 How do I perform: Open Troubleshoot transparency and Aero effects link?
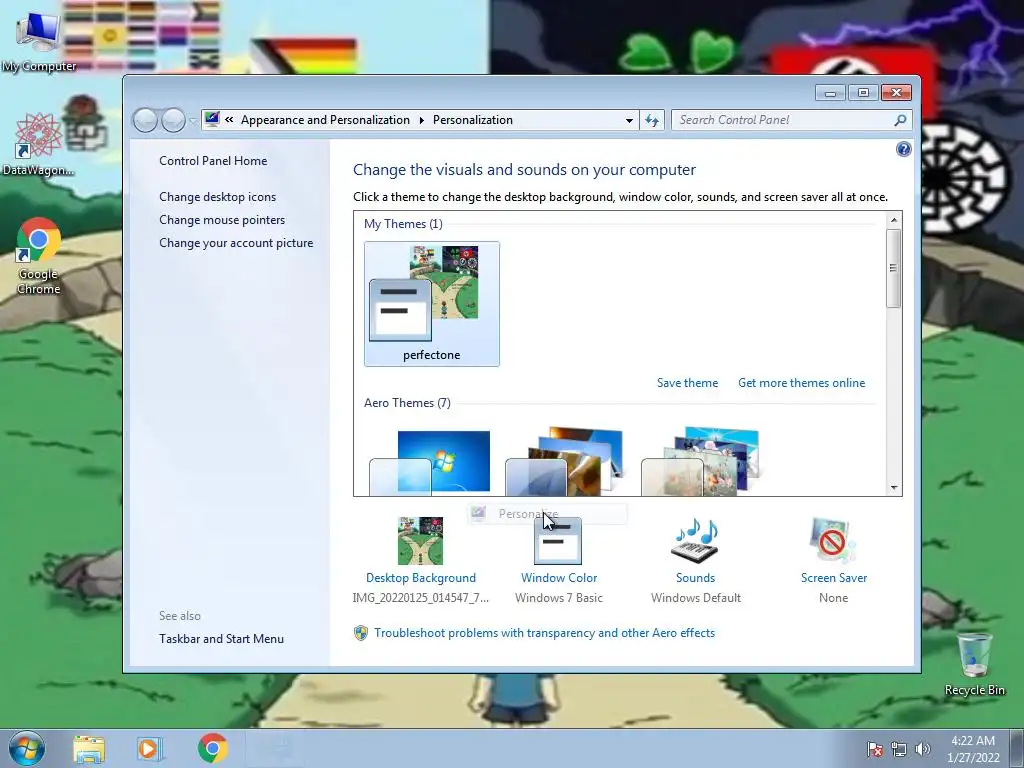click(544, 633)
